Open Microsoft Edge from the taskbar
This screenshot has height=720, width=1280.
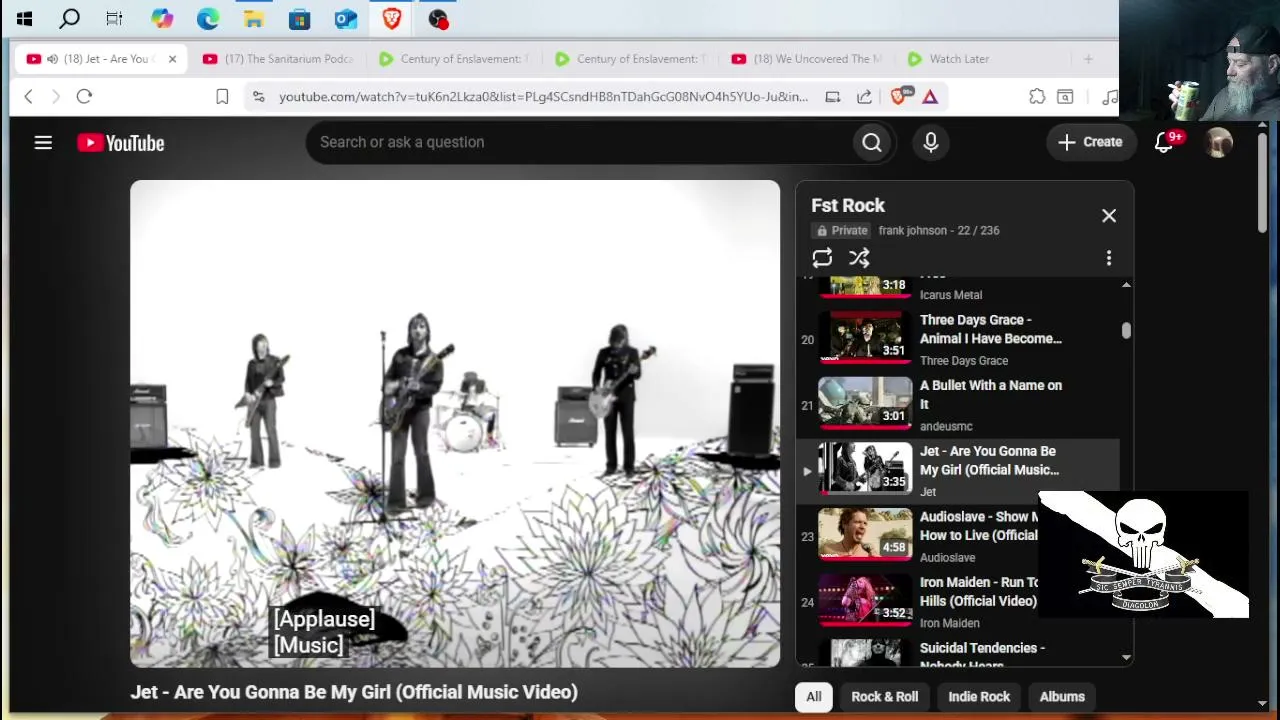tap(207, 18)
